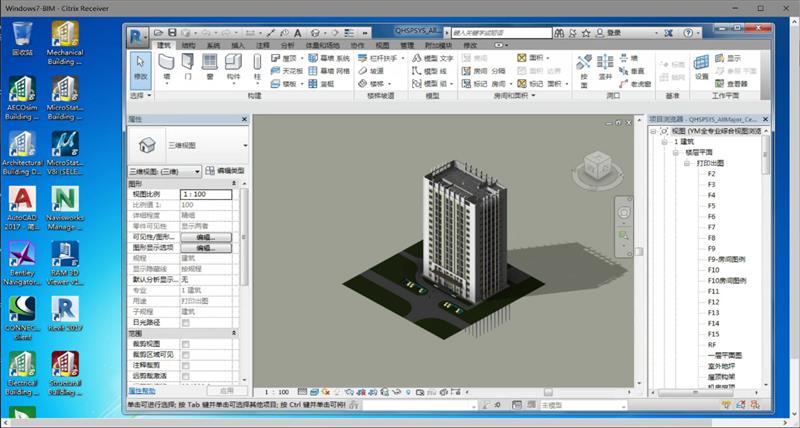Switch to the 结构 ribbon tab
This screenshot has height=428, width=800.
pyautogui.click(x=188, y=45)
